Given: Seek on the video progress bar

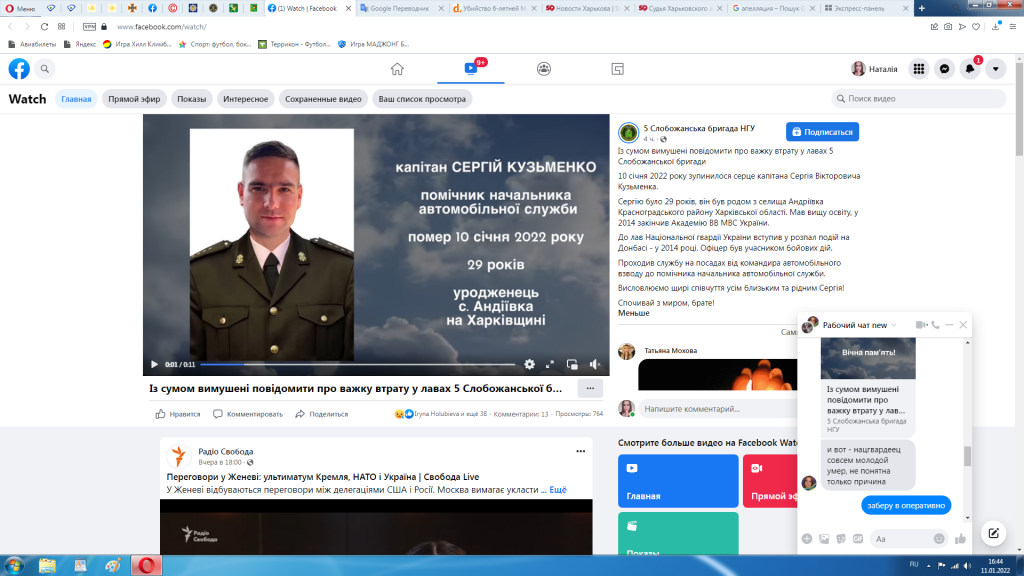Looking at the screenshot, I should [x=357, y=364].
